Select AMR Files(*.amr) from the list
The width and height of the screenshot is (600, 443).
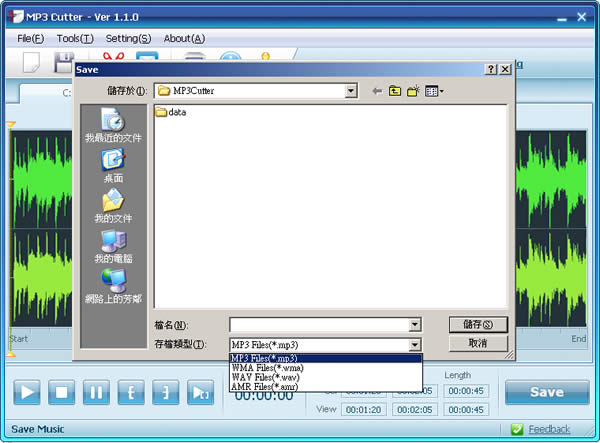tap(326, 386)
